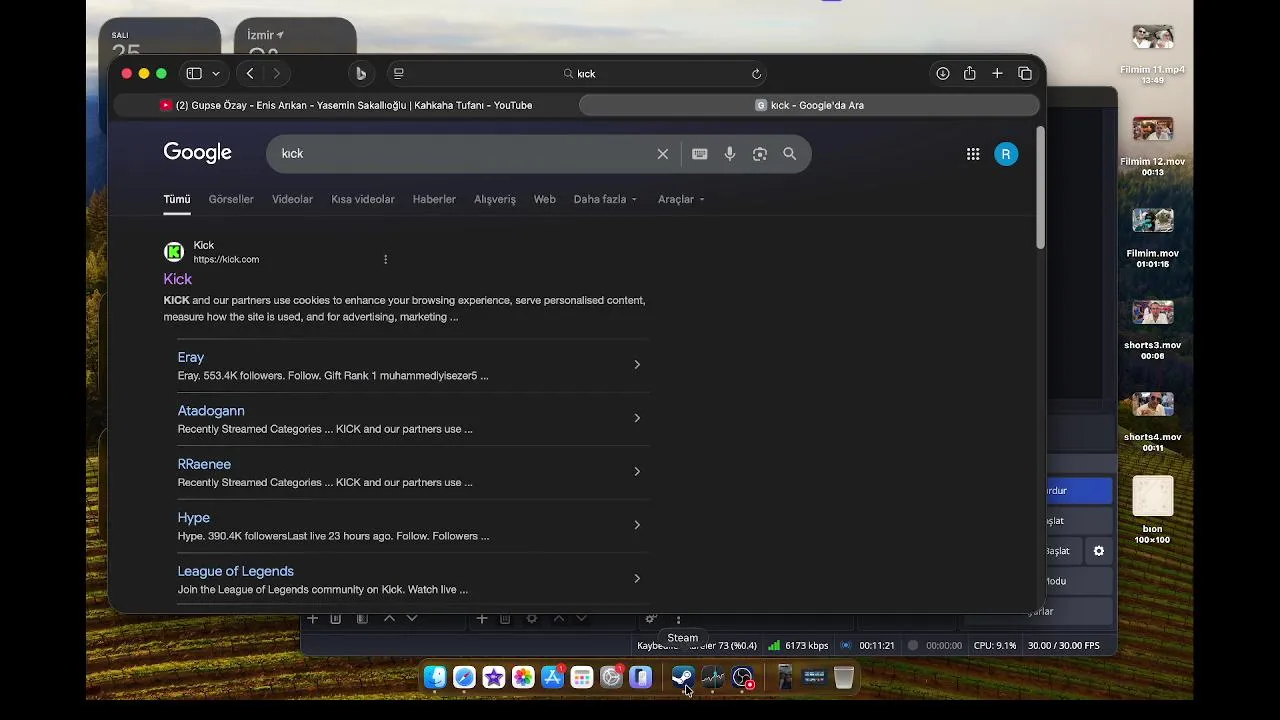1280x720 pixels.
Task: Open Finder from the Dock
Action: (435, 678)
